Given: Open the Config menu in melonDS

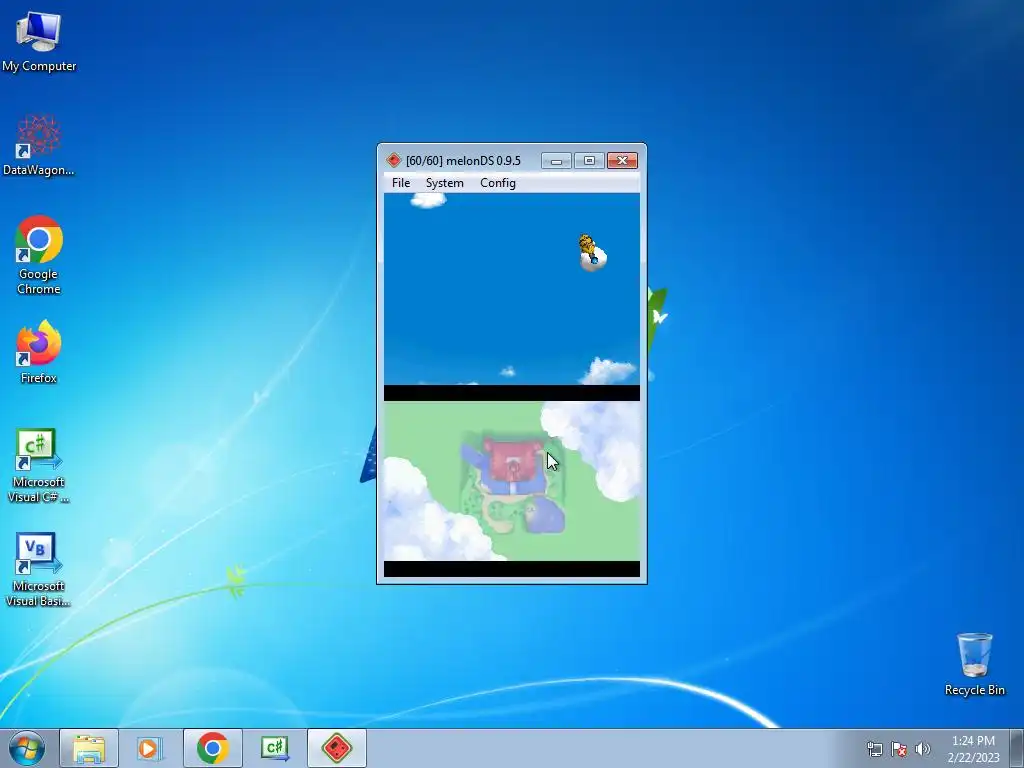Looking at the screenshot, I should [x=498, y=183].
